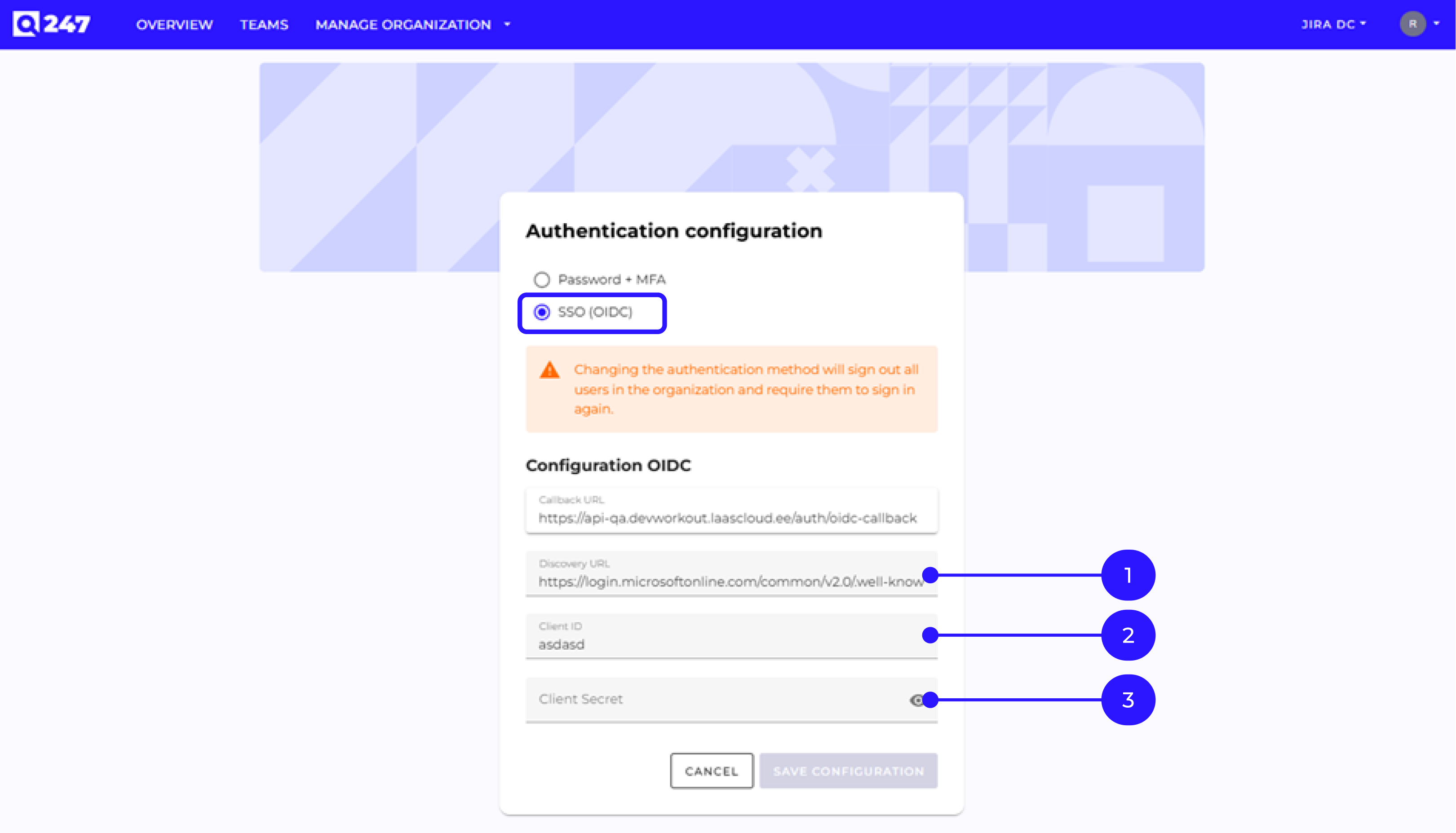Click SAVE CONFIGURATION

[848, 771]
